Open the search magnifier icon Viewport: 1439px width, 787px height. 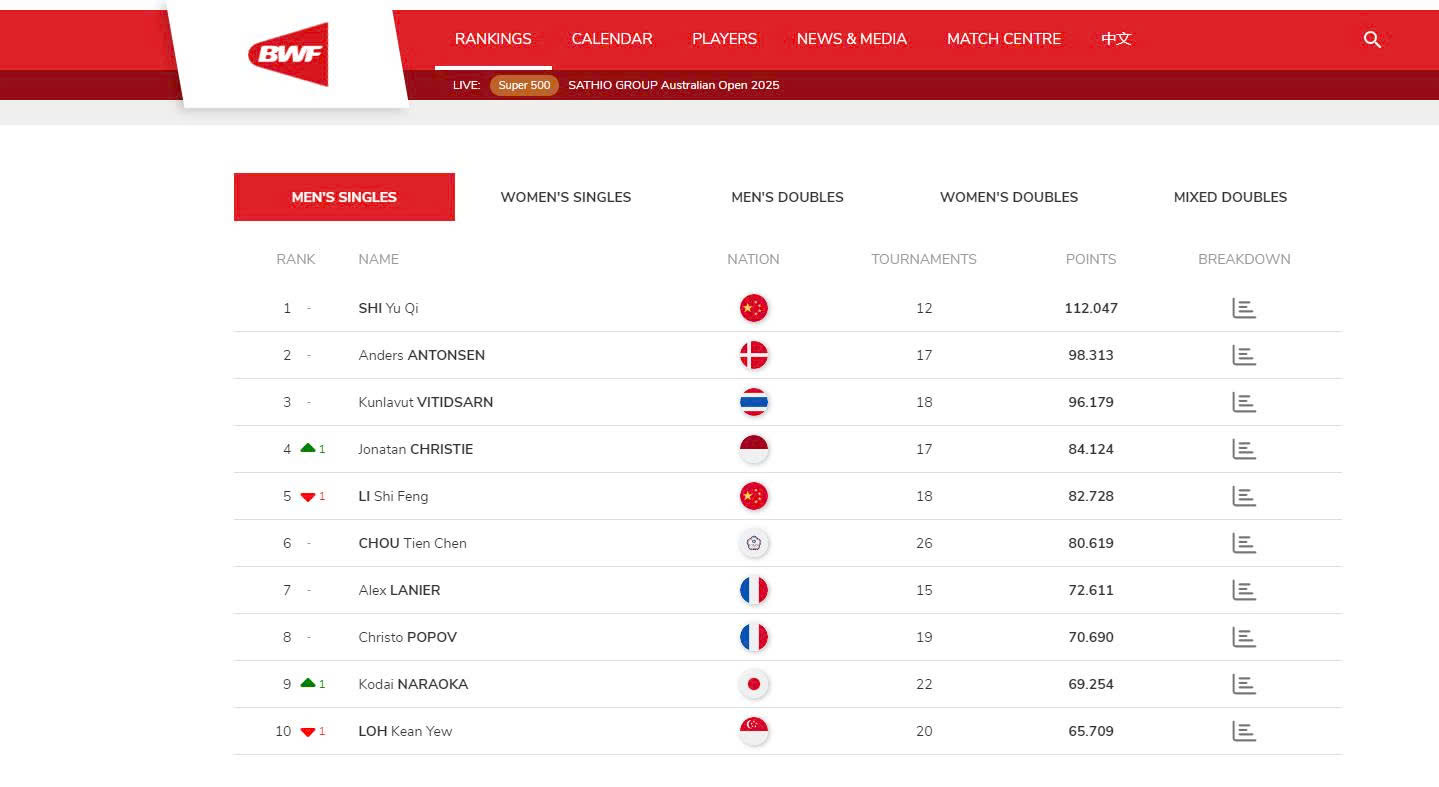click(x=1372, y=39)
